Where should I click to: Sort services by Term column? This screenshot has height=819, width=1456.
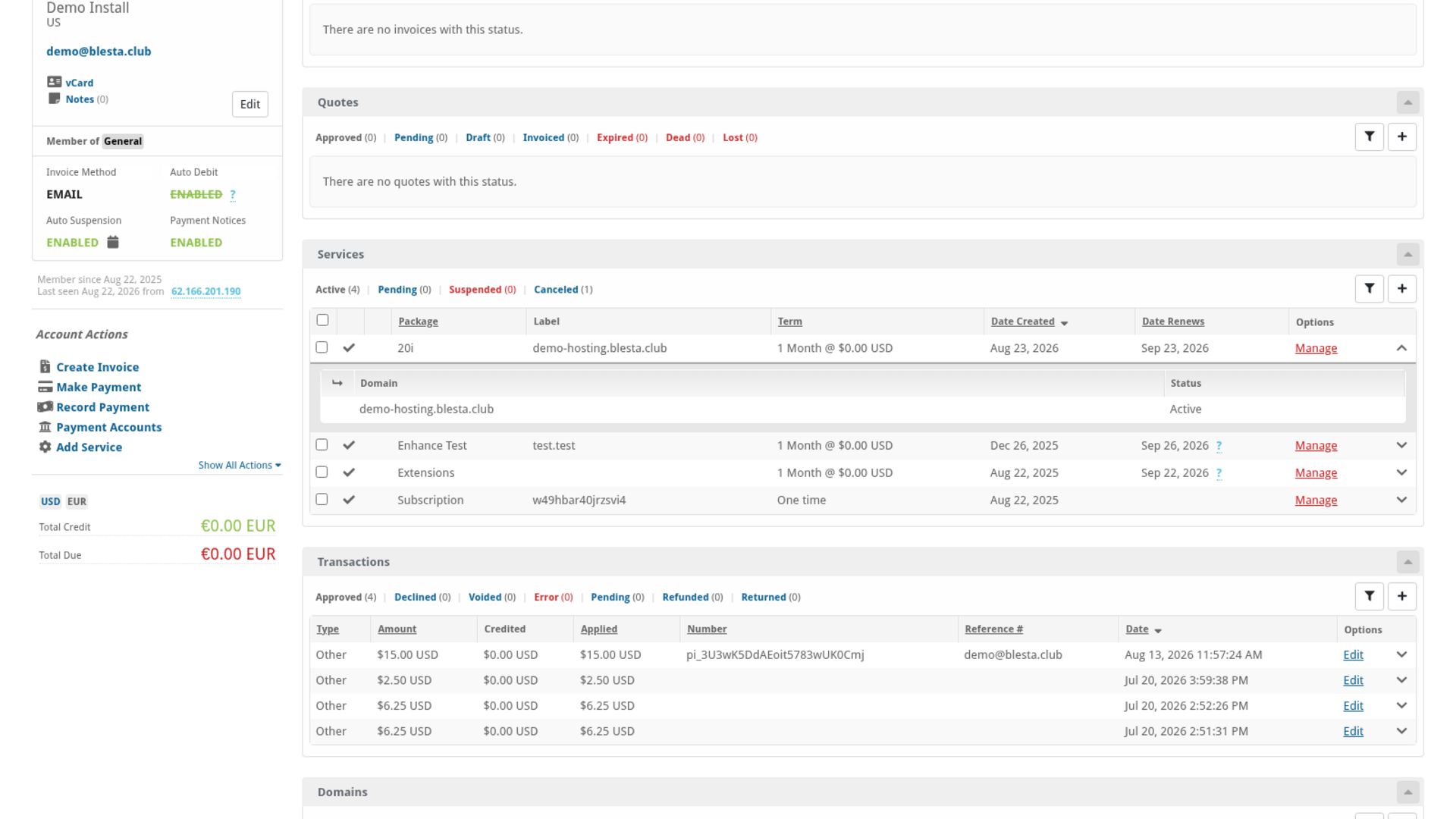pos(789,322)
